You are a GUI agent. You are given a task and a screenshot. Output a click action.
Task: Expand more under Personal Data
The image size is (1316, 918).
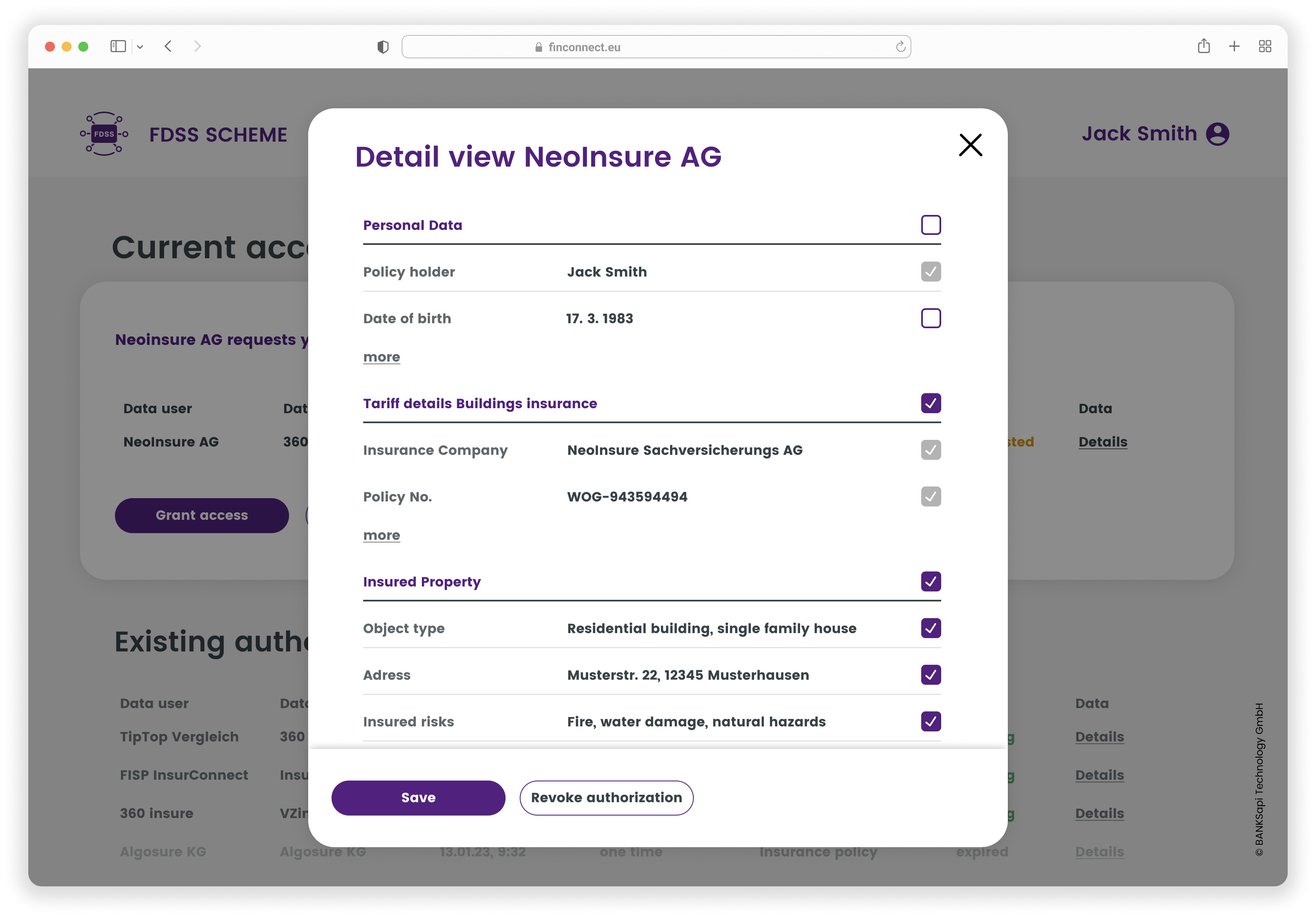pos(381,357)
